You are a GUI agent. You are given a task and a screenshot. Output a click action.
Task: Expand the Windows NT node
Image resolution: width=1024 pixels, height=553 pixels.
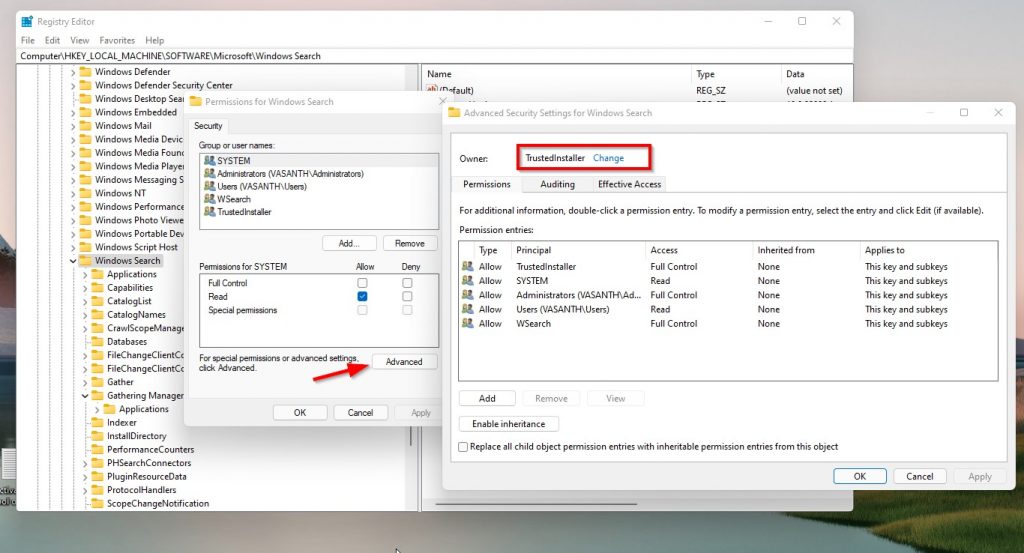click(72, 194)
